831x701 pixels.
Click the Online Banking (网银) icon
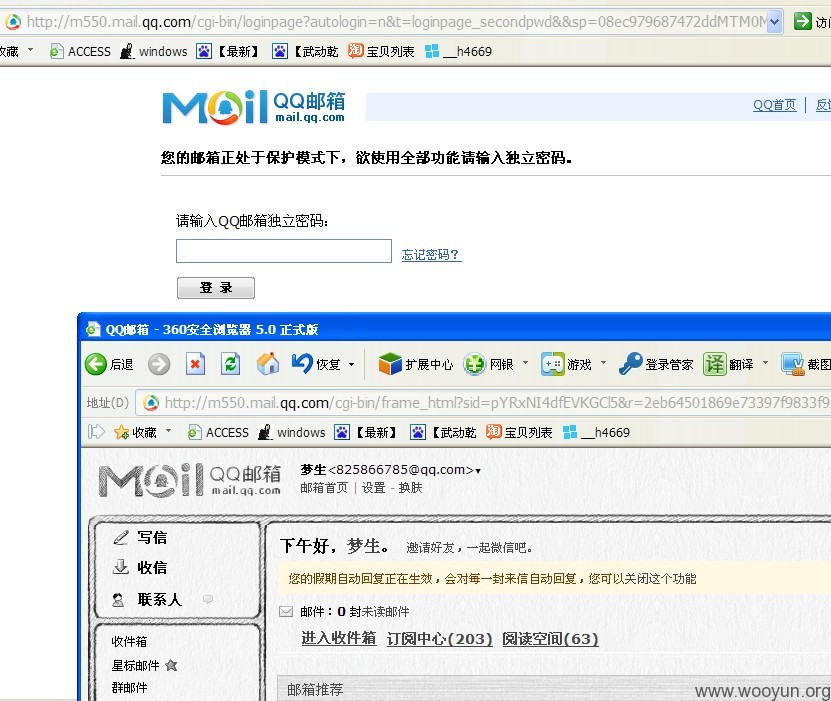click(x=474, y=365)
